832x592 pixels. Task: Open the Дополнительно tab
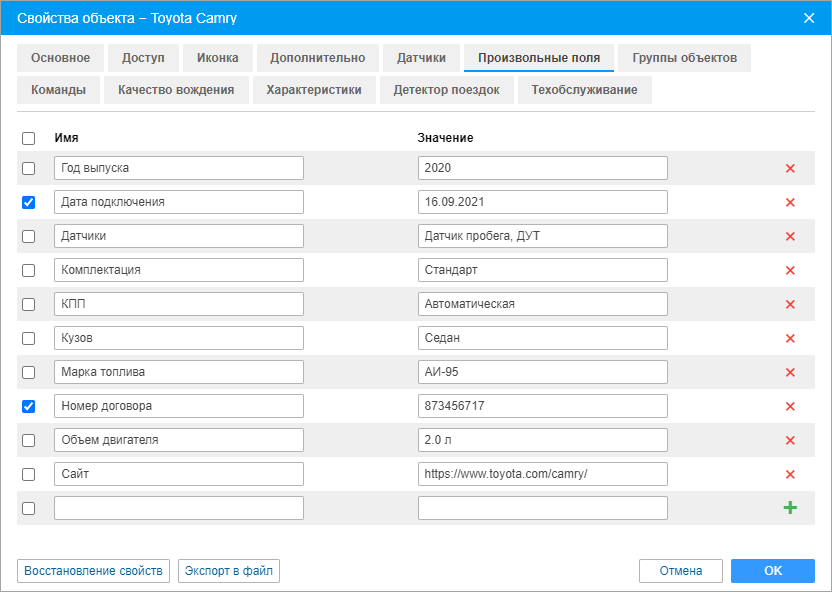(x=318, y=58)
